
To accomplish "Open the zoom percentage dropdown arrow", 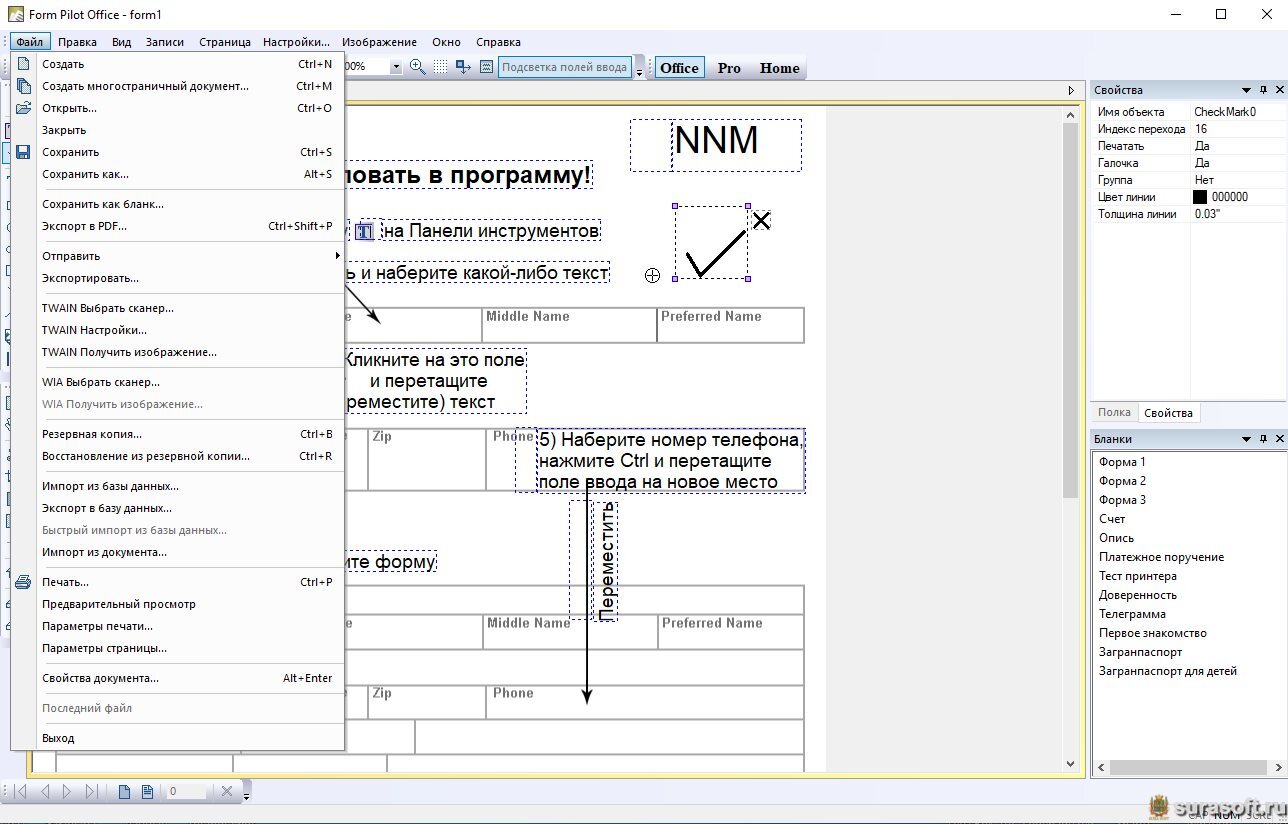I will (x=396, y=67).
